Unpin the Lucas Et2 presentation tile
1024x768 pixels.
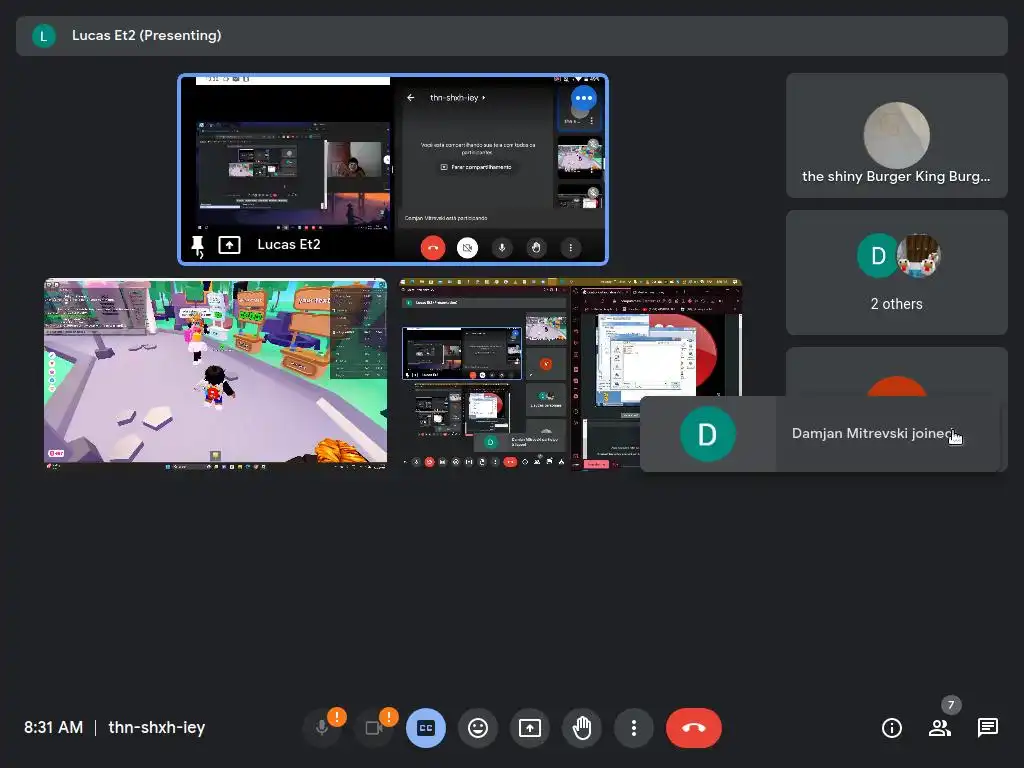pyautogui.click(x=197, y=246)
